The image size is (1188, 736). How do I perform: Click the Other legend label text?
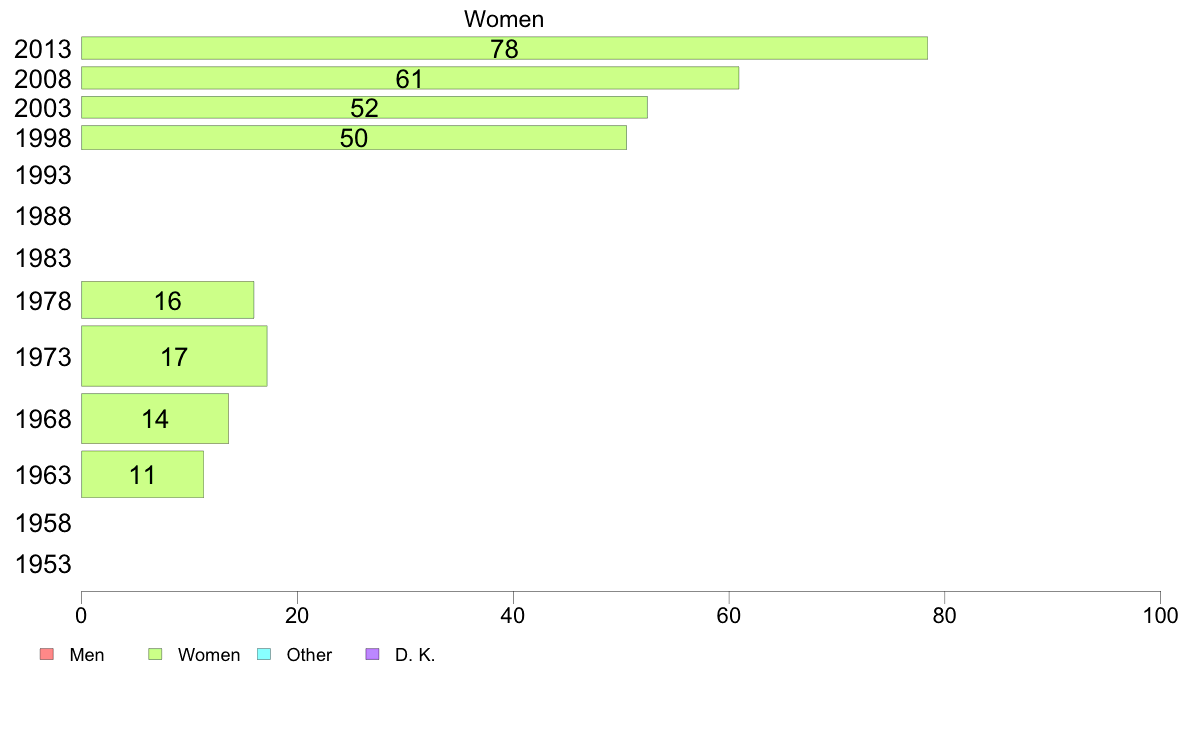(309, 655)
